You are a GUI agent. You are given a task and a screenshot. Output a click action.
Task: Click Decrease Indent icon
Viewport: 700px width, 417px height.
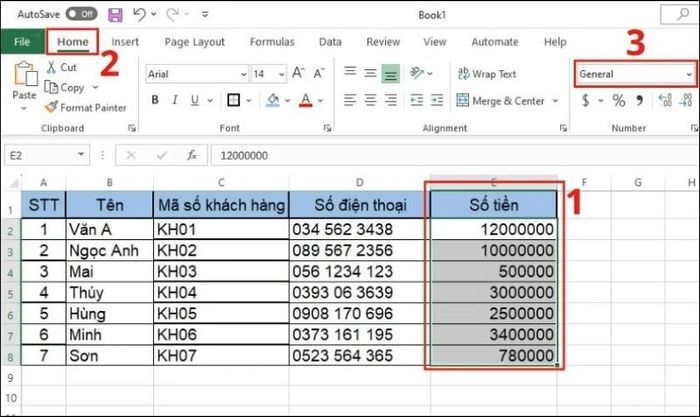tap(417, 100)
